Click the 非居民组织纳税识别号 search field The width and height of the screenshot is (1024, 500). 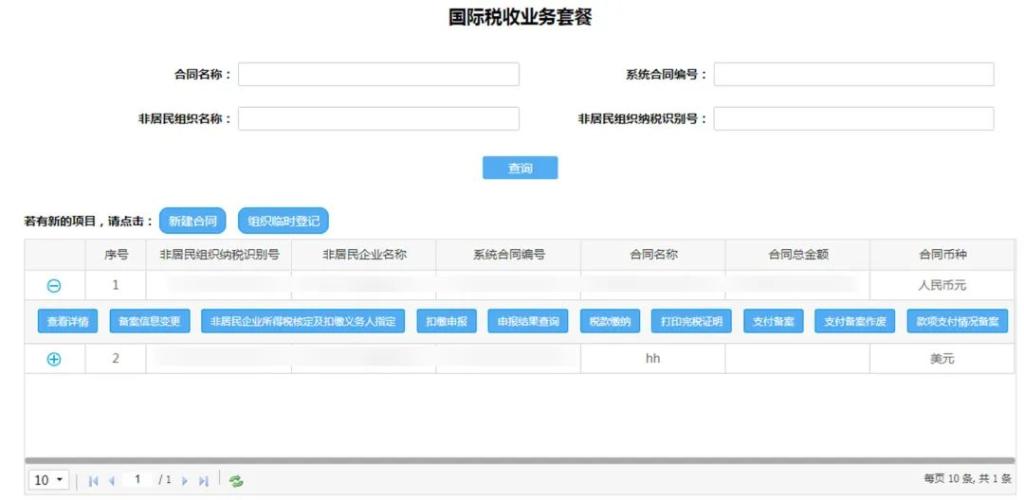pos(853,119)
